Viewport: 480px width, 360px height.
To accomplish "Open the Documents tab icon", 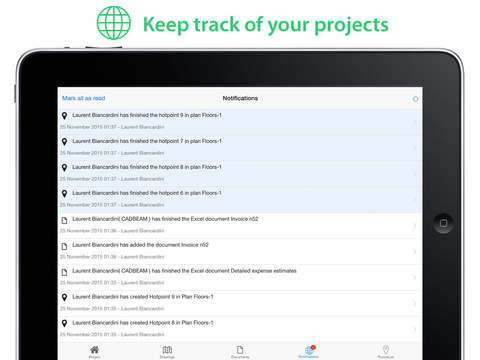I will coord(240,352).
